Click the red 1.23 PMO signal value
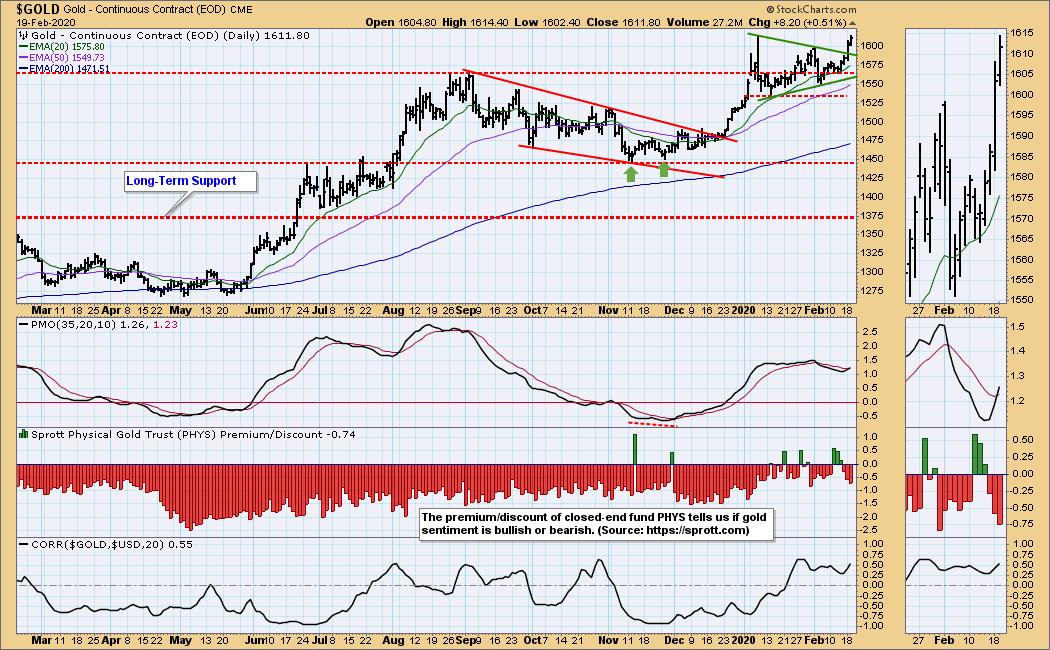1050x650 pixels. click(165, 325)
